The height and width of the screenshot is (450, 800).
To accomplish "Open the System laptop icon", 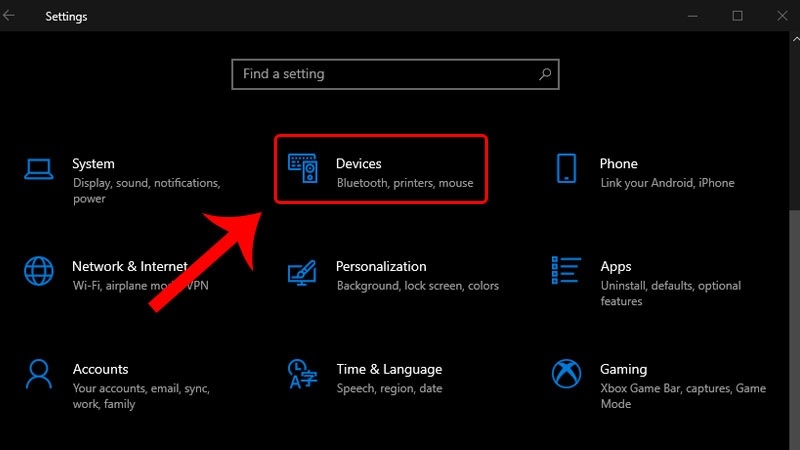I will 39,169.
